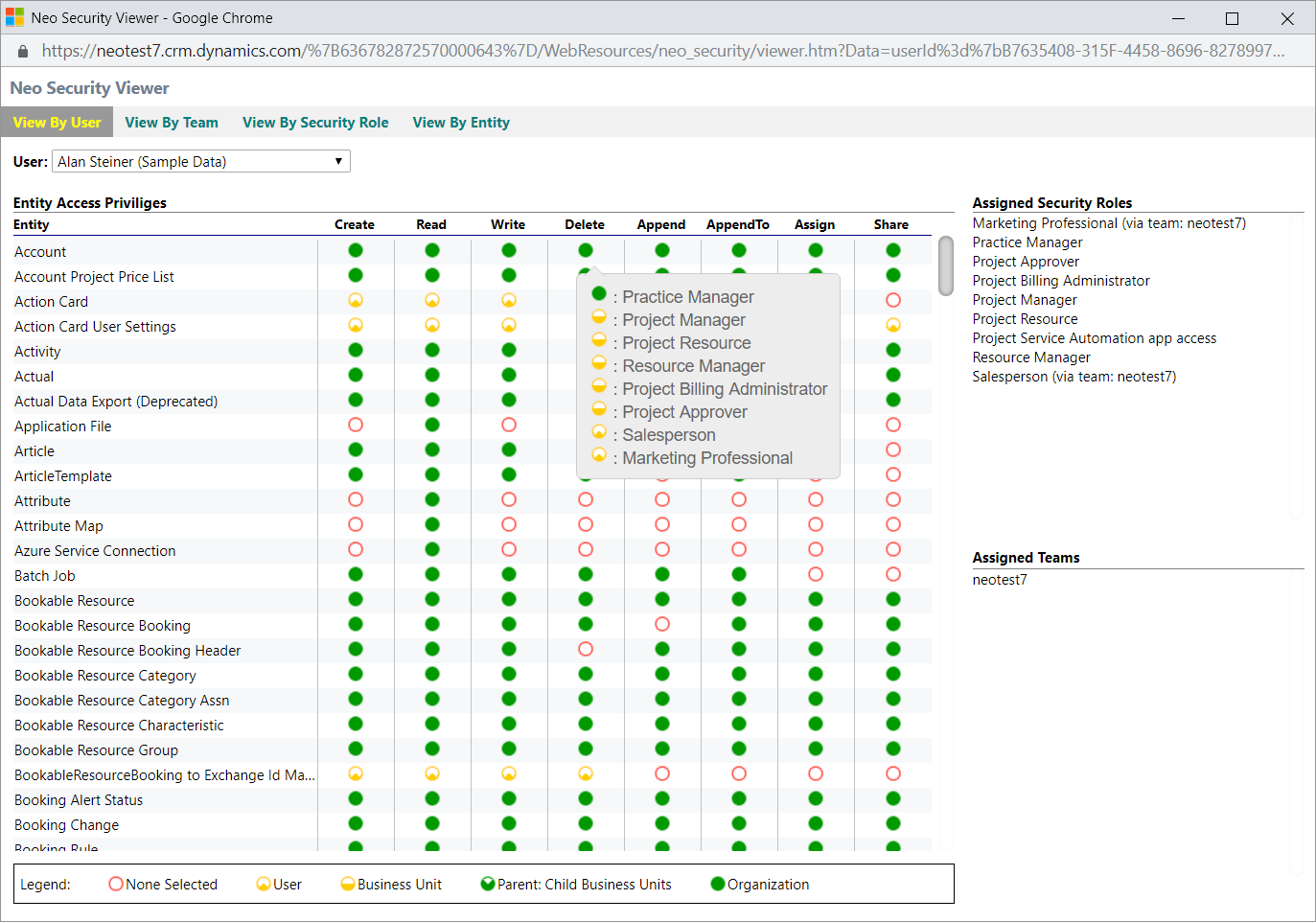Select Project Billing Administrator security role

click(1061, 281)
